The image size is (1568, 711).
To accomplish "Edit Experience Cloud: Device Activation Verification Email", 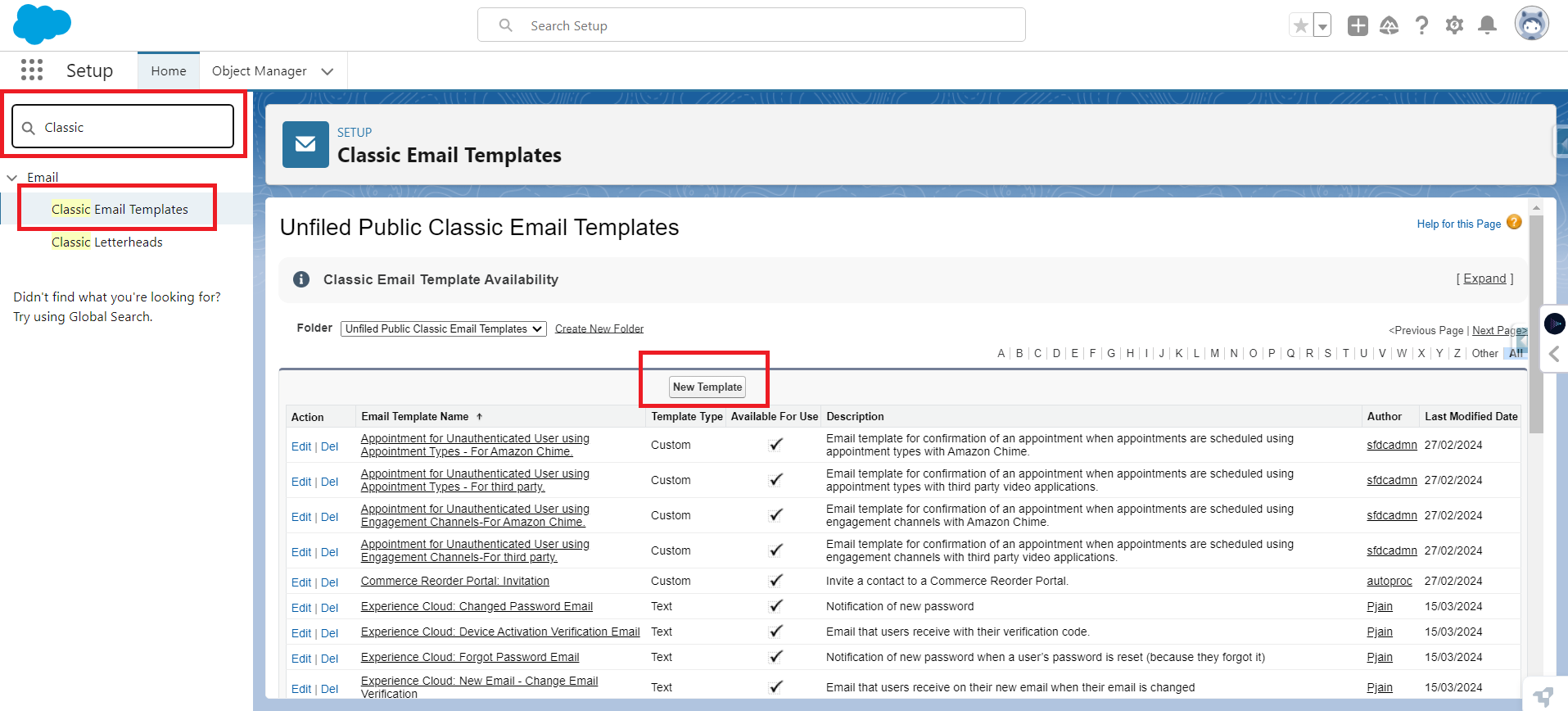I will click(x=301, y=633).
